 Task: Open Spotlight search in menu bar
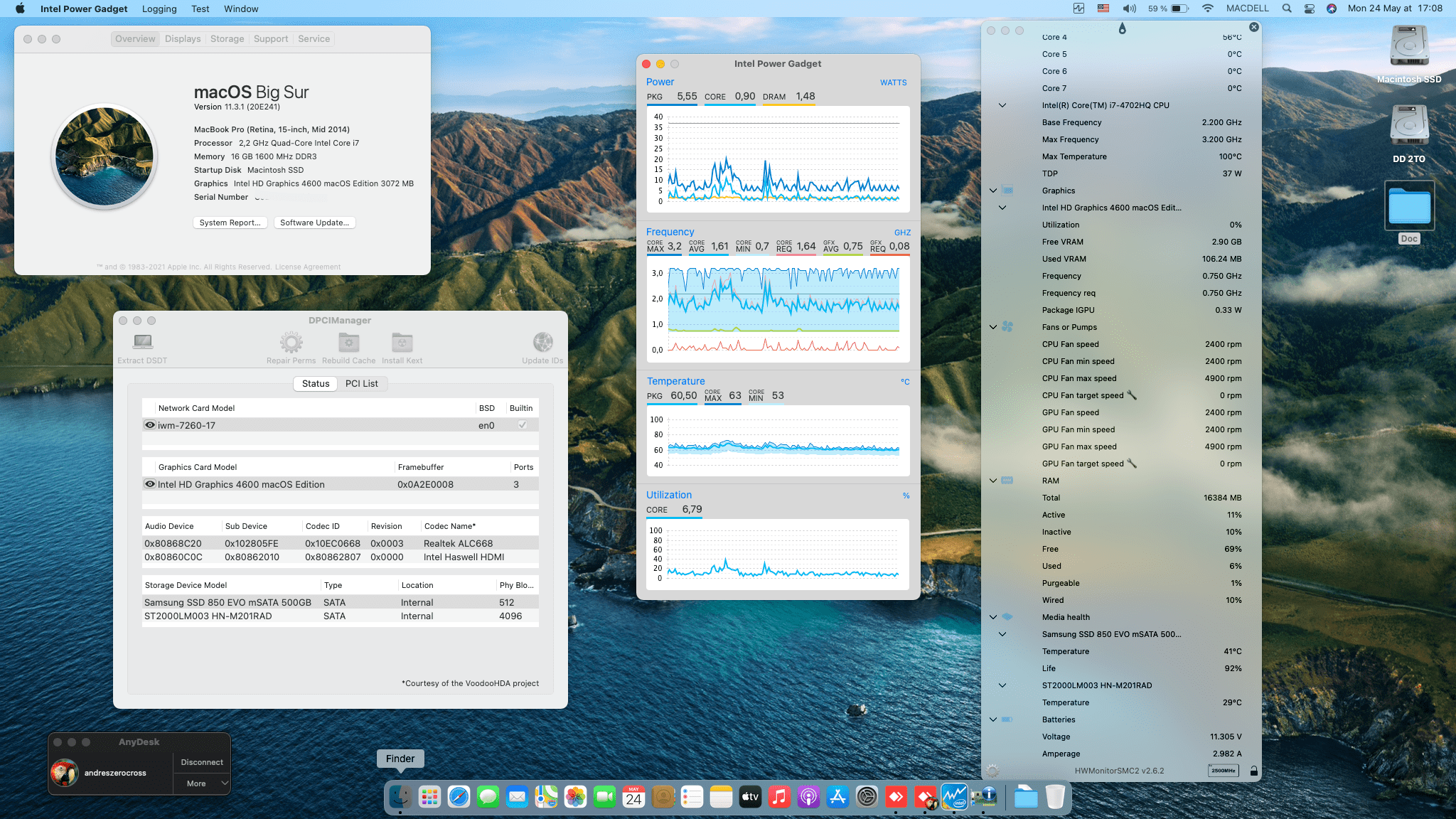tap(1287, 9)
